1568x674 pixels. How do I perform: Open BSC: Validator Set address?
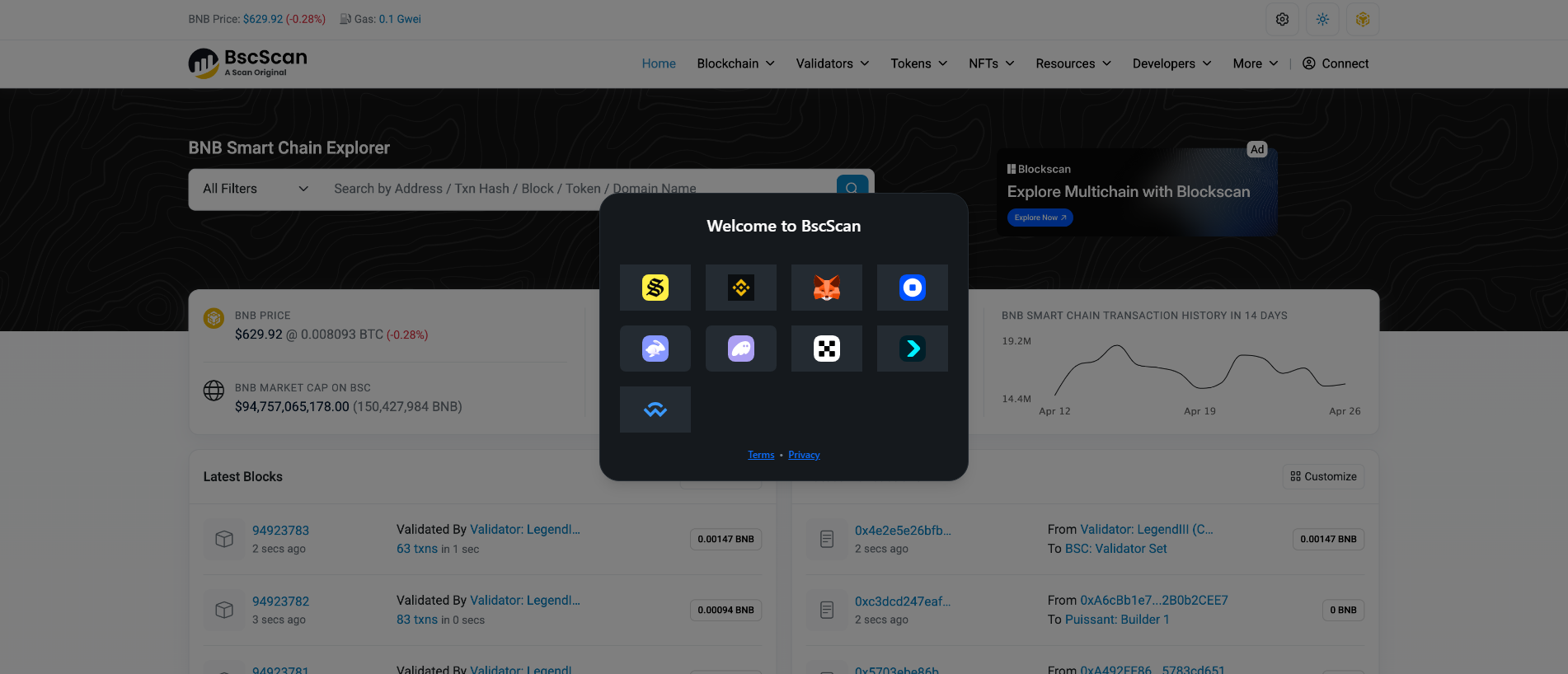coord(1116,549)
